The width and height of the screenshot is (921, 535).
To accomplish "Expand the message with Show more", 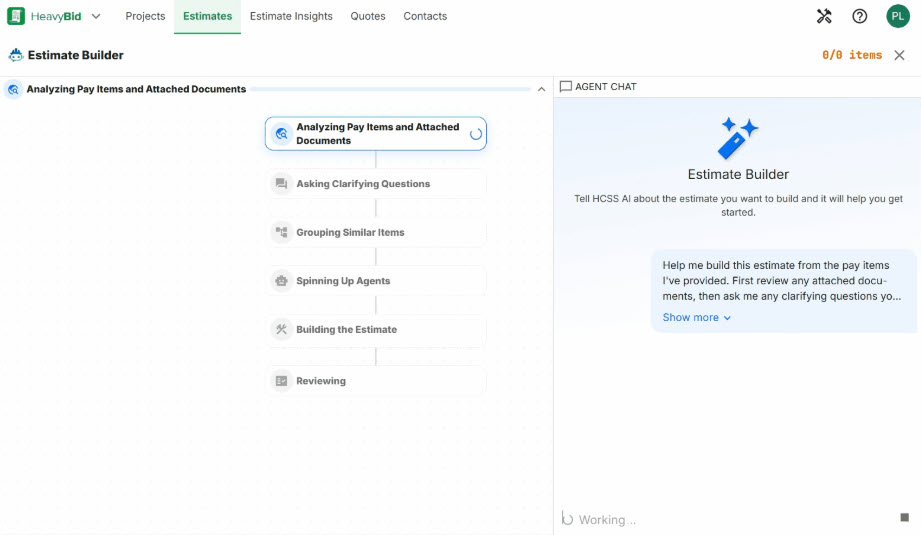I will [x=690, y=317].
